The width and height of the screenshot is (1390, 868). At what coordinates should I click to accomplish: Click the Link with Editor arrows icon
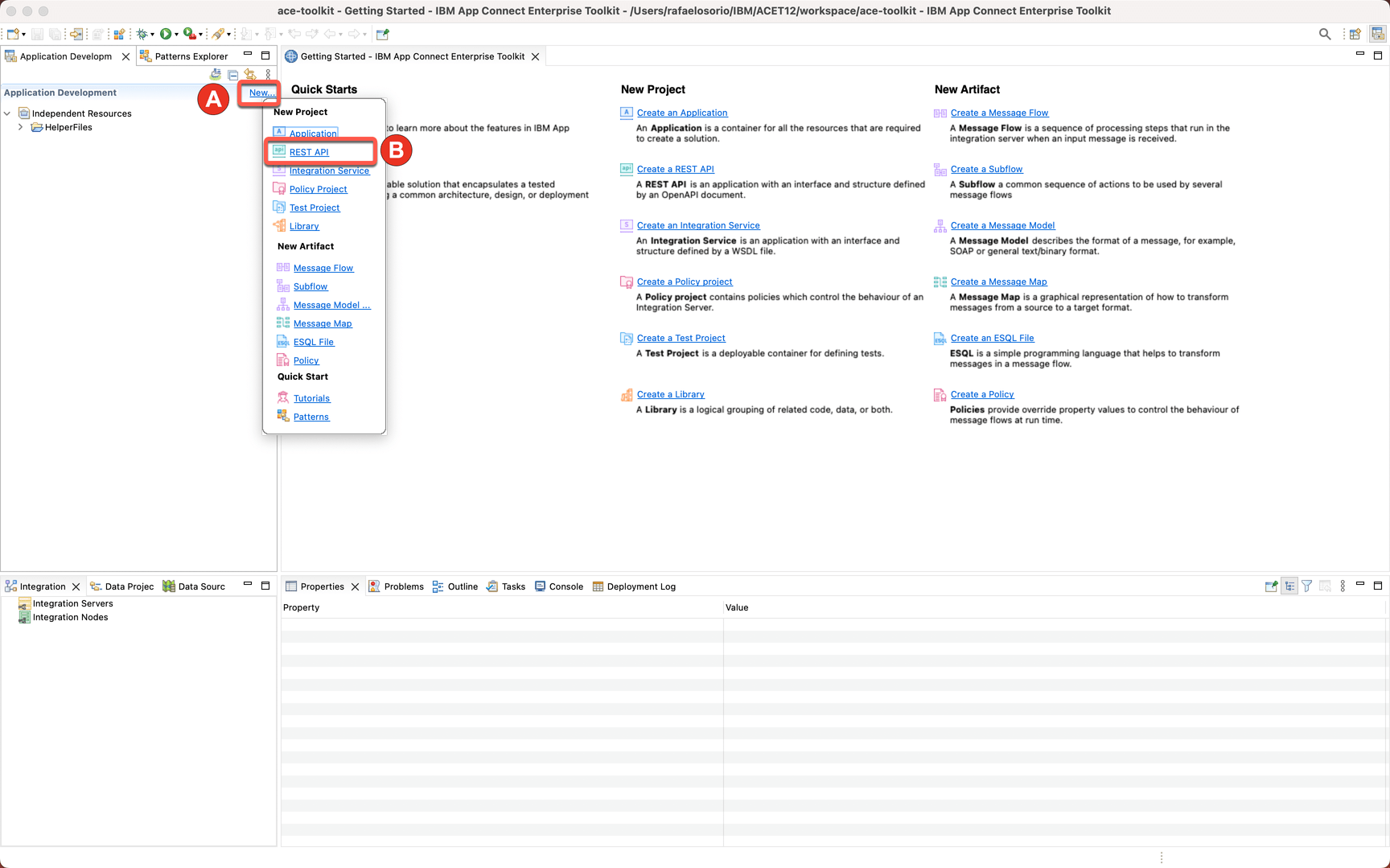(x=250, y=75)
